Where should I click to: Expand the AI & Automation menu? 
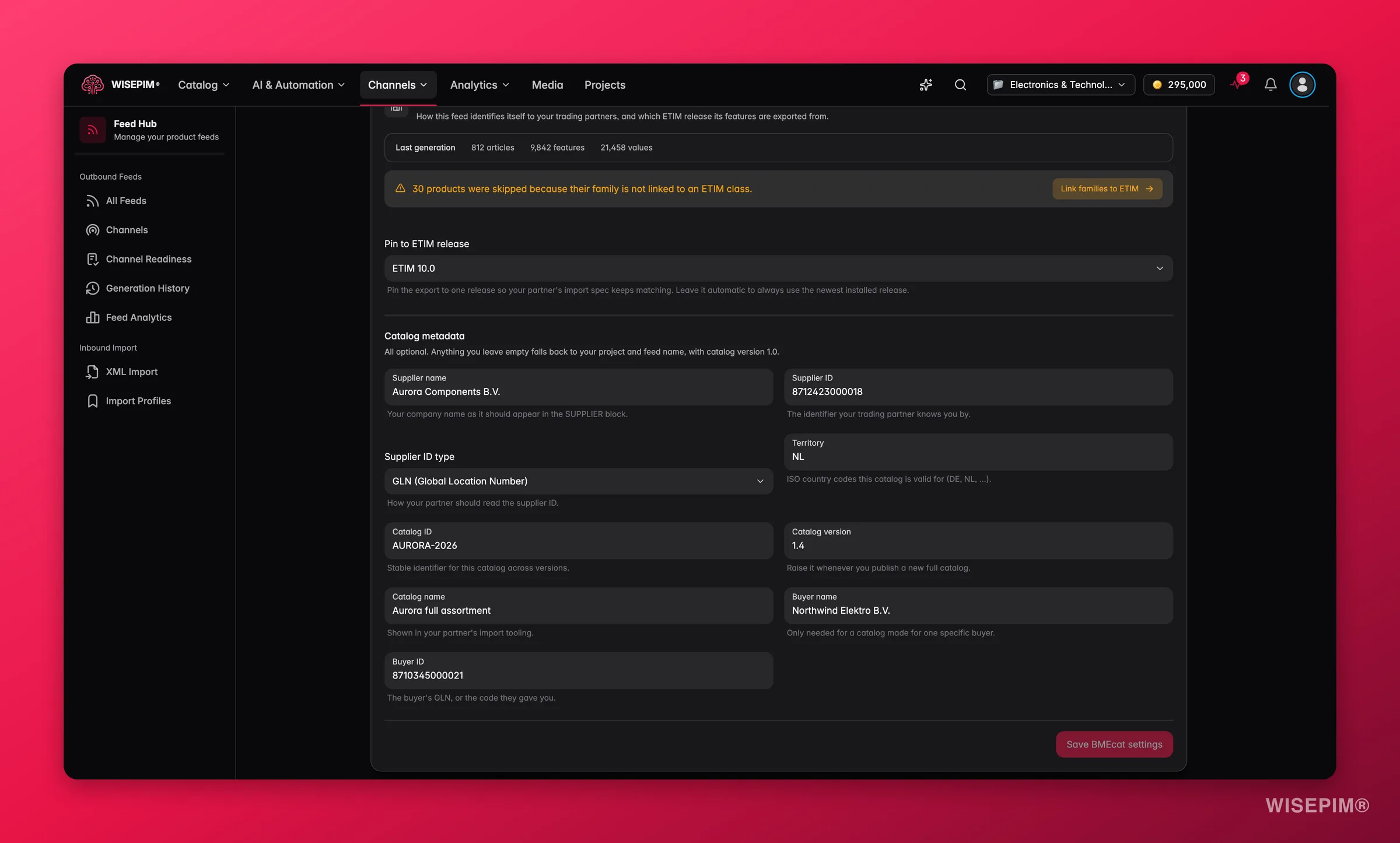tap(298, 85)
